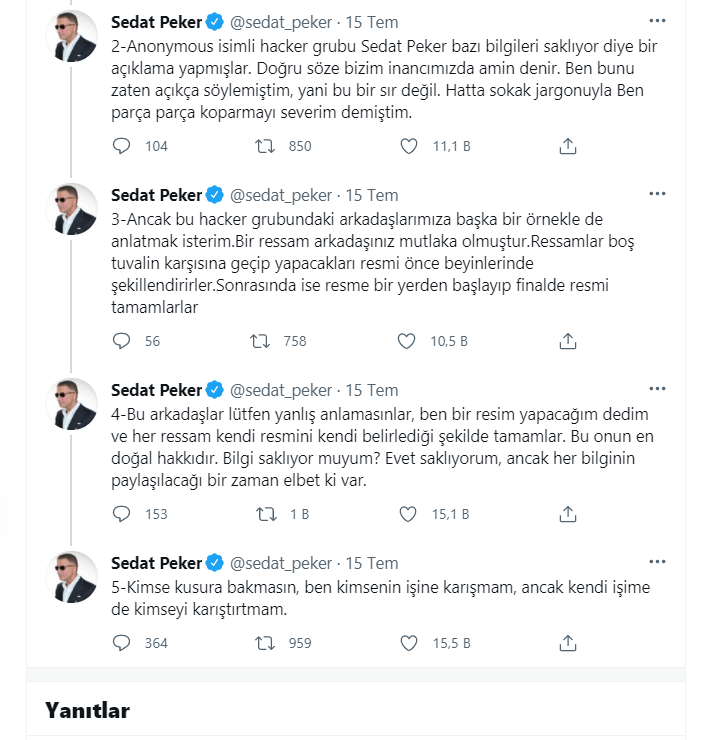Open more options on the 4-Bu arkadaşlar tweet
703x740 pixels.
[657, 389]
